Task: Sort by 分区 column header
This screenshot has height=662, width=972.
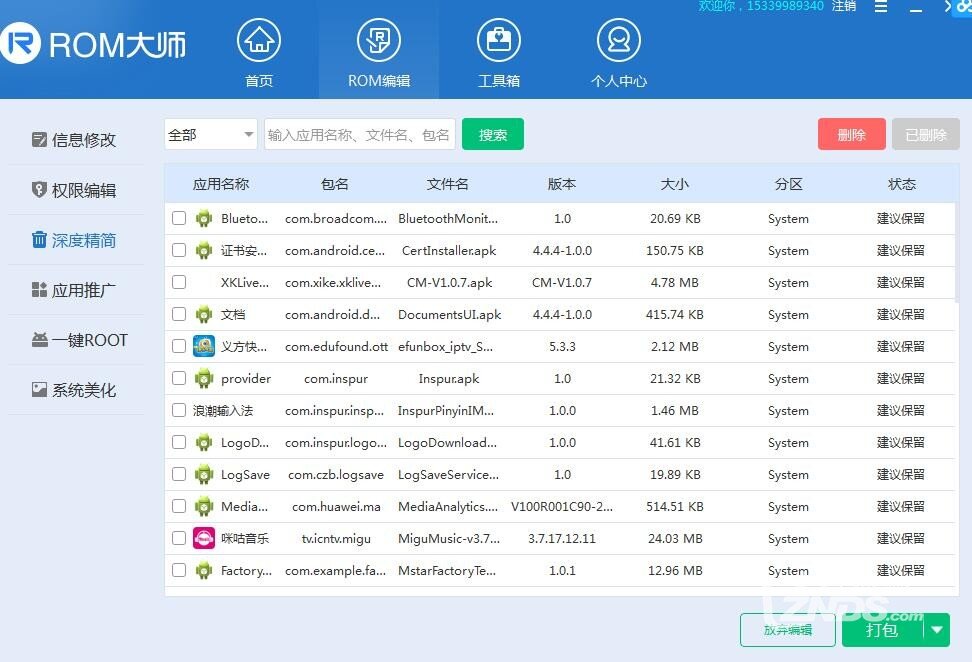Action: pyautogui.click(x=789, y=184)
